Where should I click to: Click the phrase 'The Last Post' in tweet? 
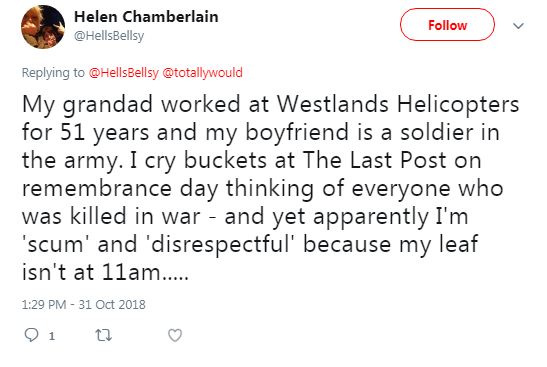pyautogui.click(x=374, y=160)
